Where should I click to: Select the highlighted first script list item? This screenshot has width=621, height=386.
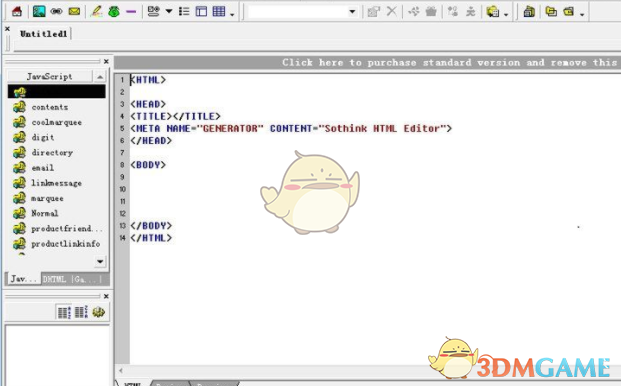(x=57, y=92)
